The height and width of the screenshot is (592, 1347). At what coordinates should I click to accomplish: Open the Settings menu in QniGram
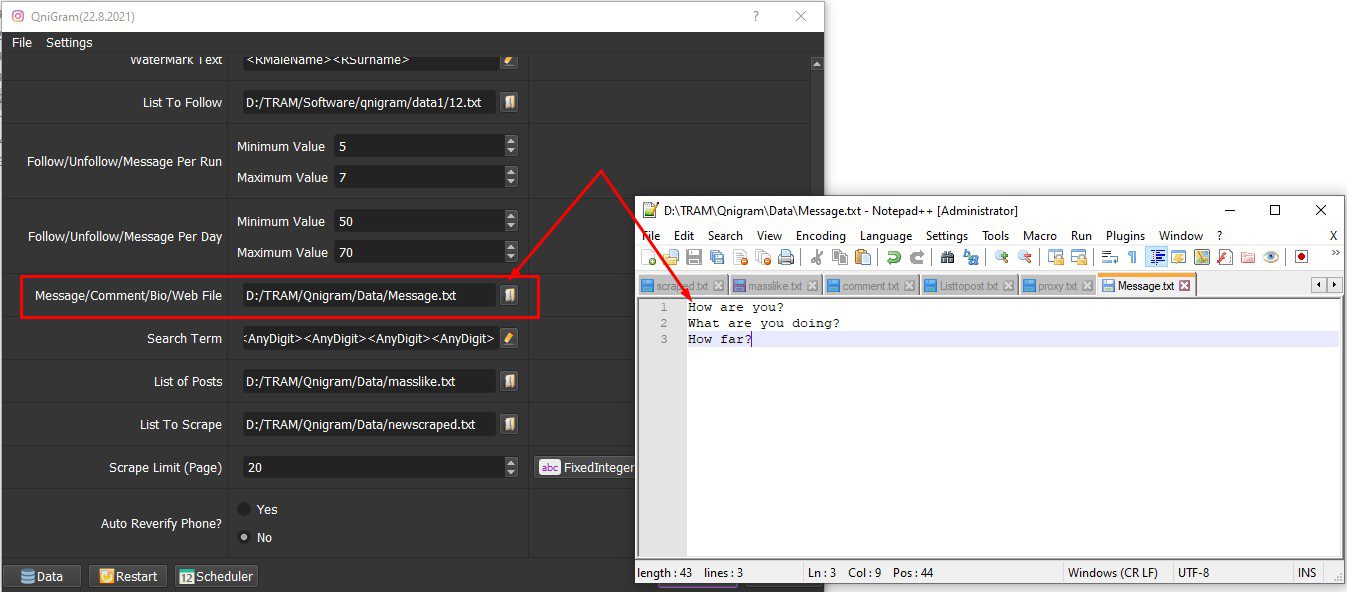(x=69, y=43)
